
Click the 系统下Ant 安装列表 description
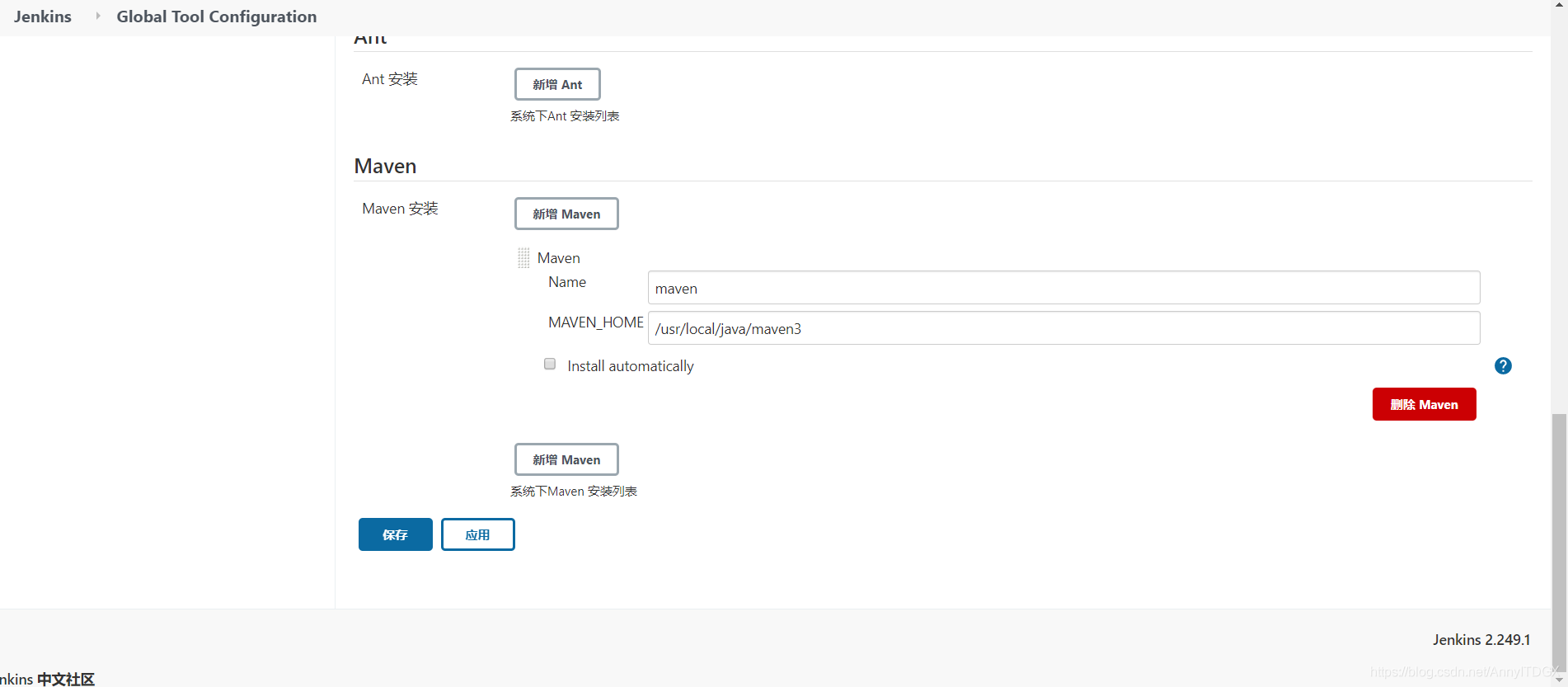(565, 116)
